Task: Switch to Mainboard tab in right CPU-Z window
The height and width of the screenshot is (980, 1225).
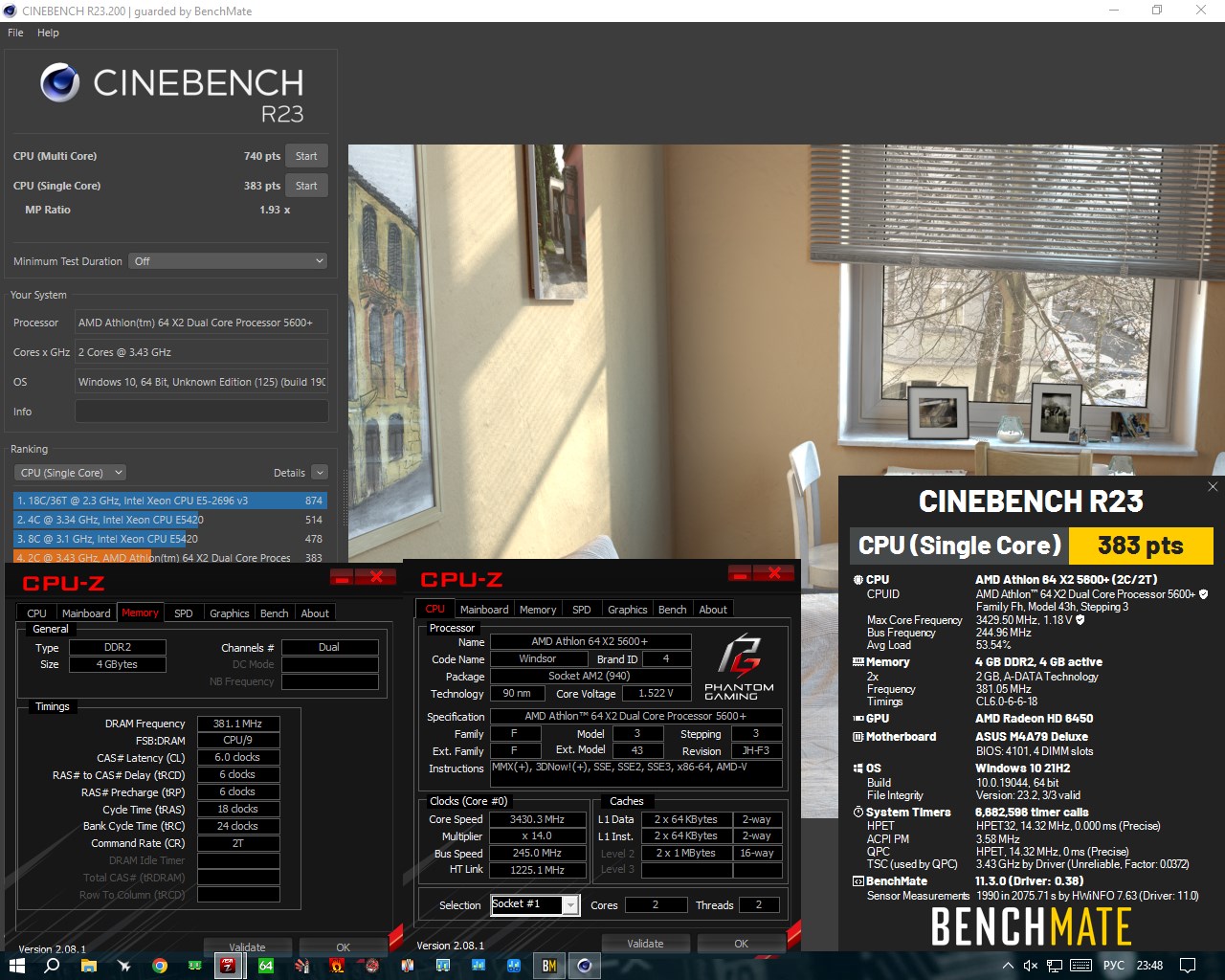Action: pos(484,610)
